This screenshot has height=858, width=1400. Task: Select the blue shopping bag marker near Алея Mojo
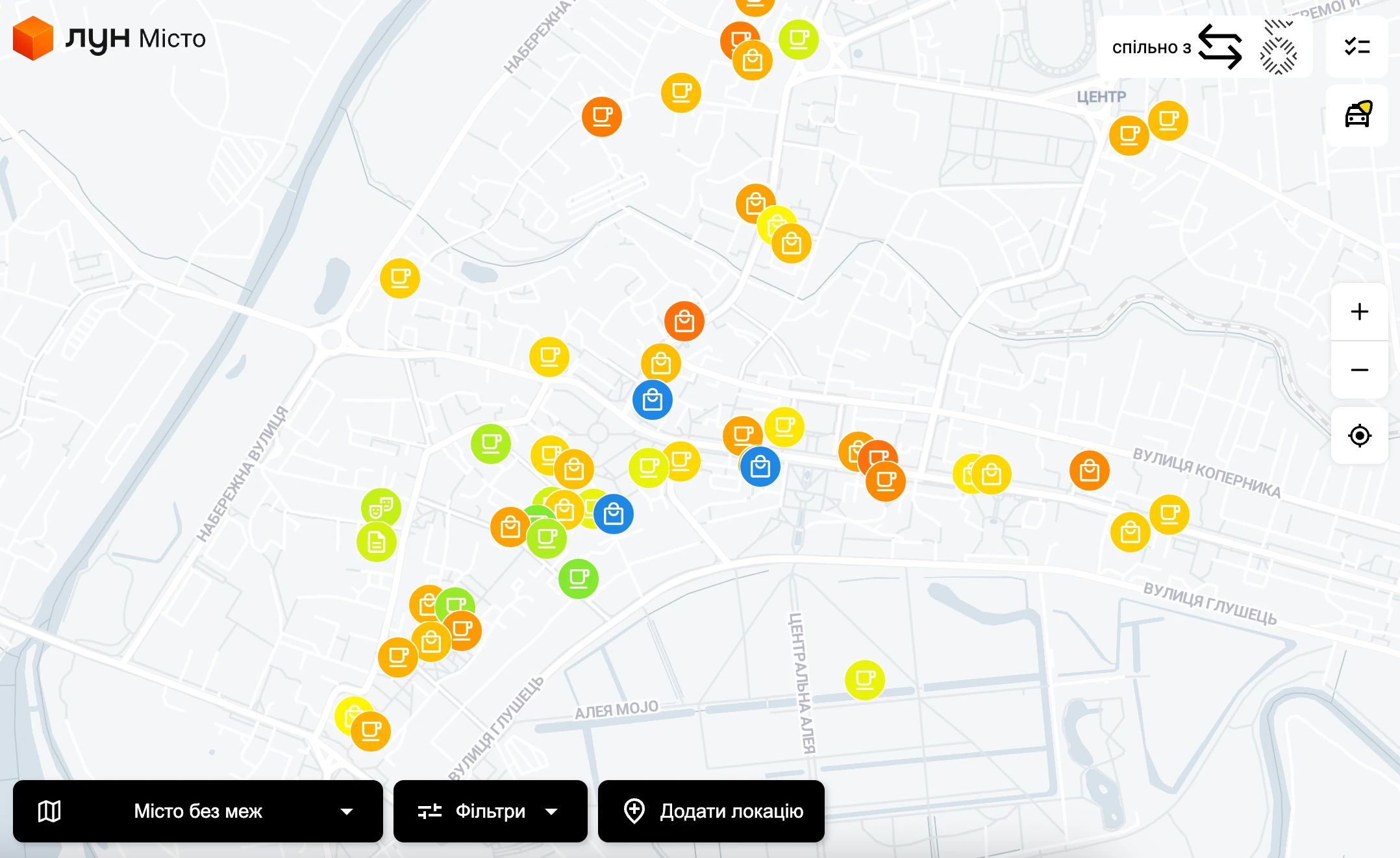[x=614, y=515]
